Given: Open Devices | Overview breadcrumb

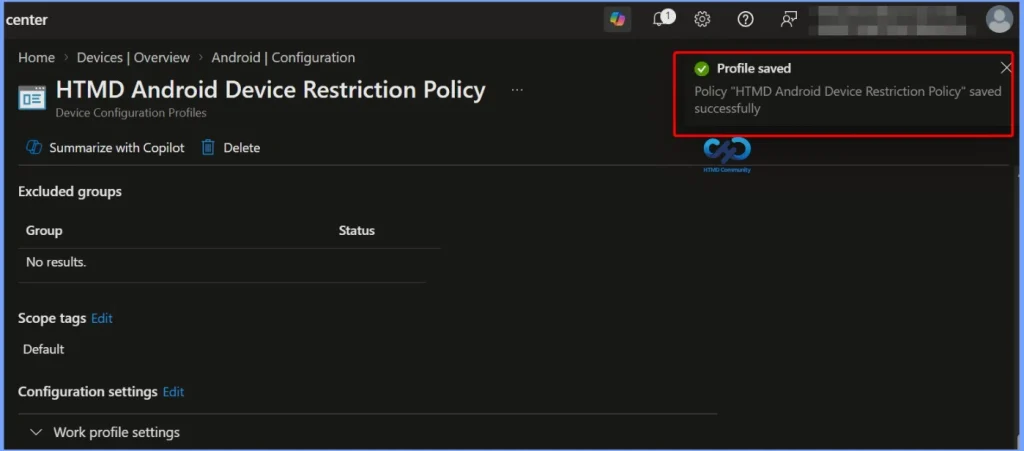Looking at the screenshot, I should click(x=133, y=57).
